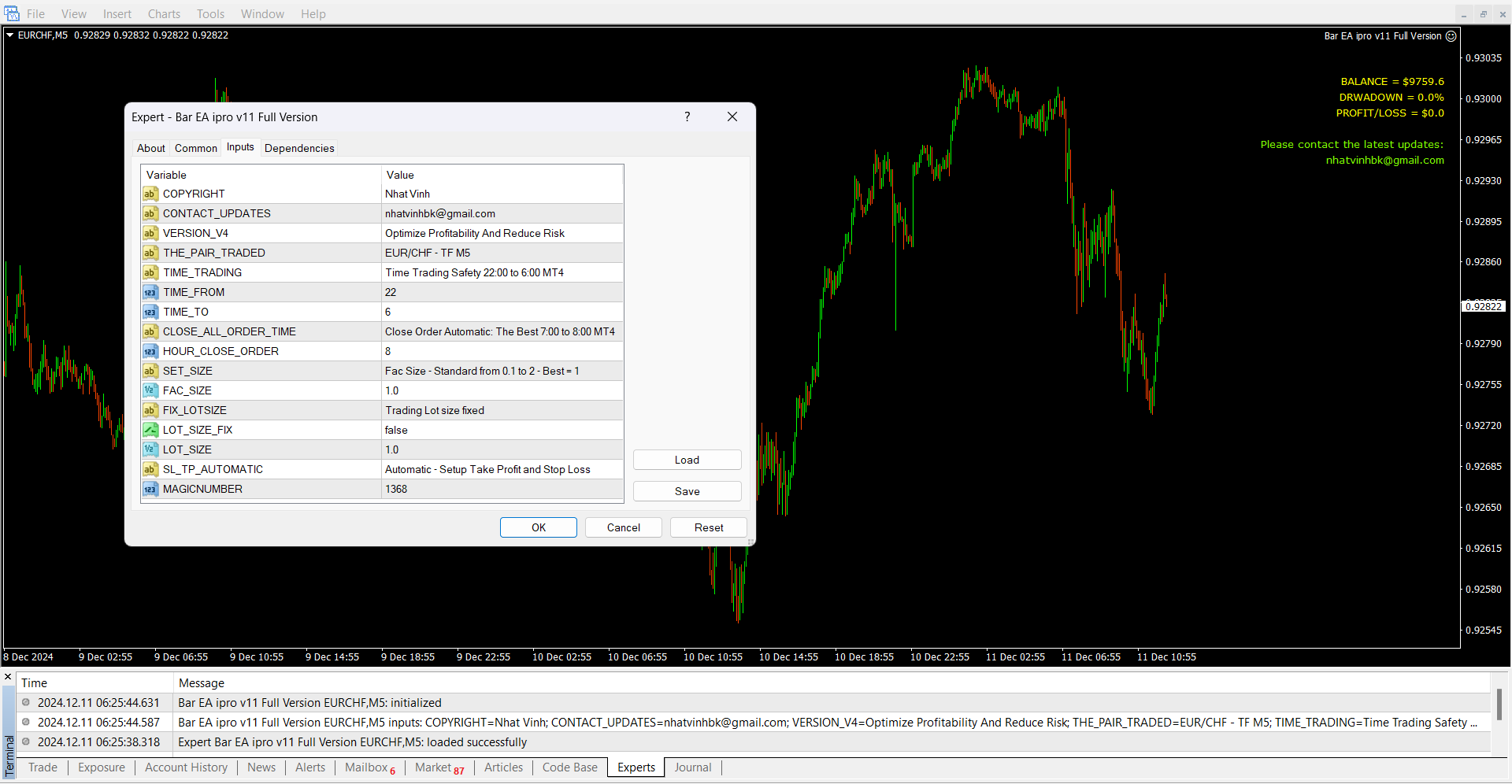Viewport: 1512px width, 784px height.
Task: Switch to Account History terminal tab
Action: click(x=186, y=767)
